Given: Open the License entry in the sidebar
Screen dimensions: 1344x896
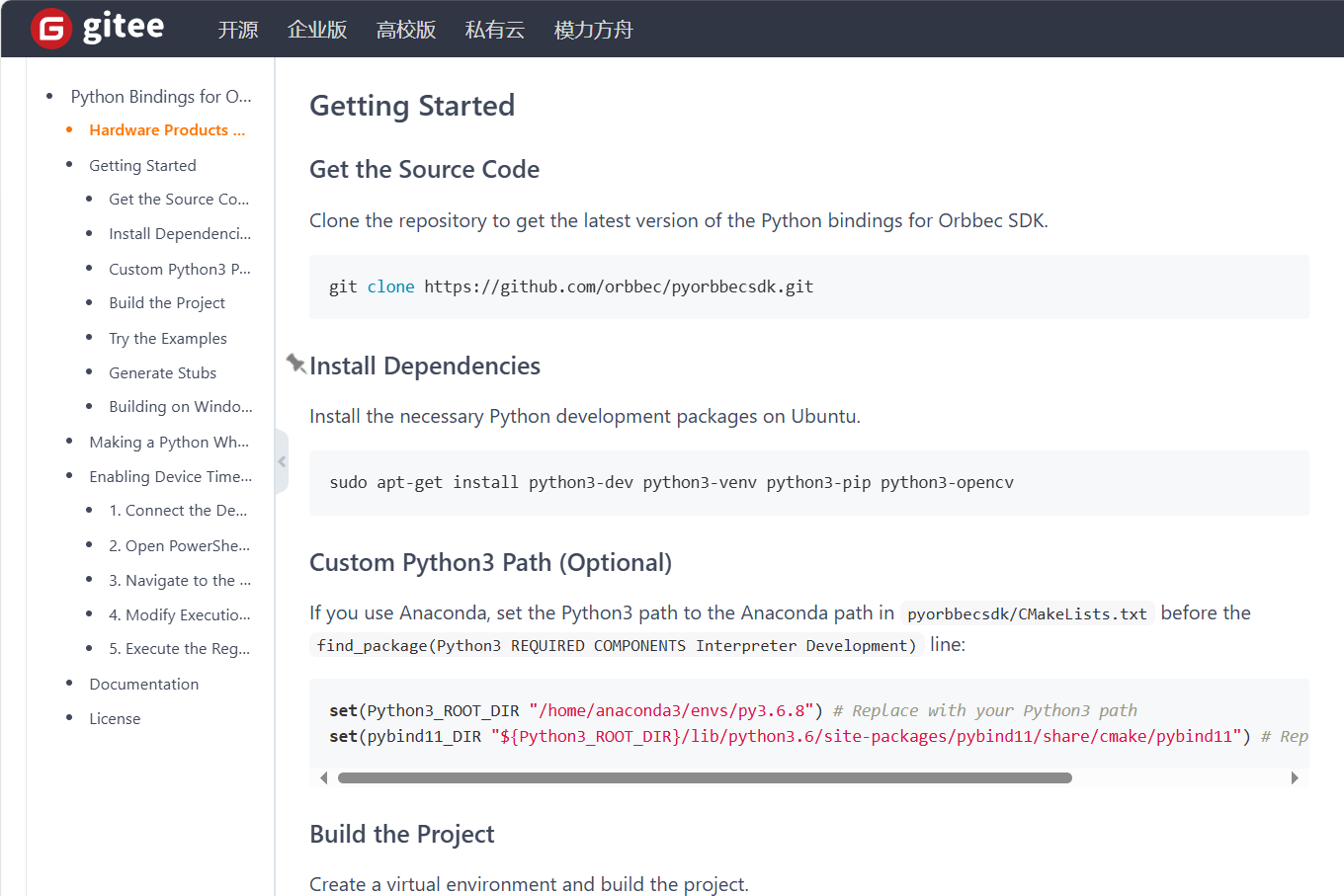Looking at the screenshot, I should [115, 719].
